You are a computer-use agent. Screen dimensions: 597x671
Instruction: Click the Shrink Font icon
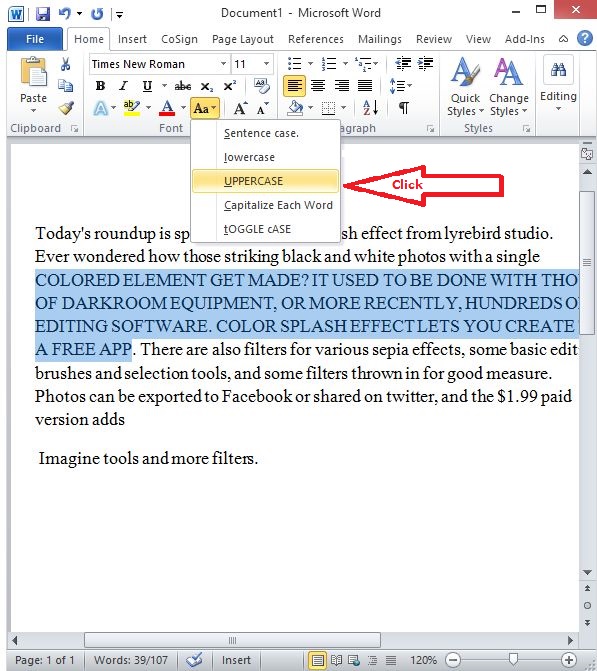pos(262,108)
